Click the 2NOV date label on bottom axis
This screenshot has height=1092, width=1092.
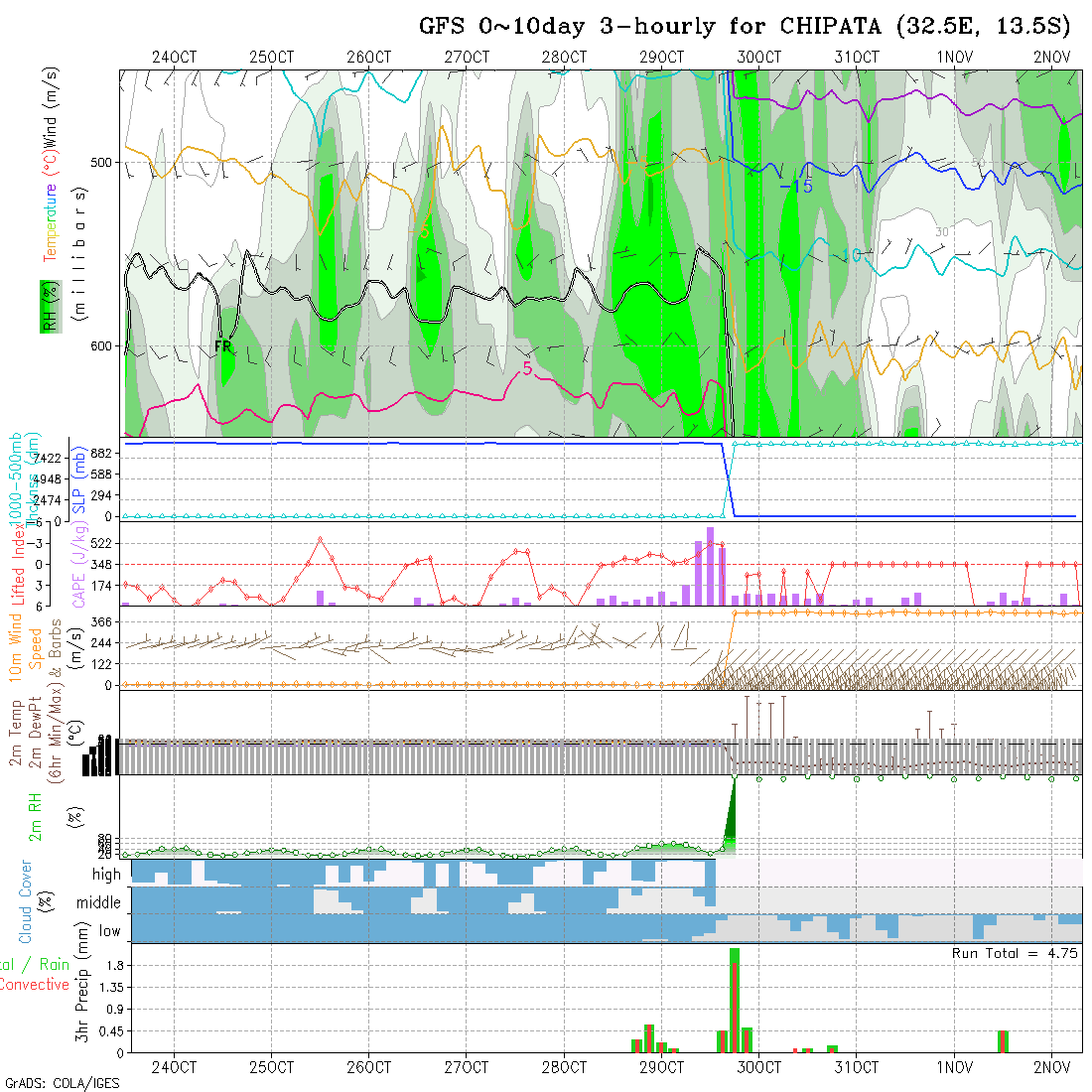[x=1051, y=1068]
